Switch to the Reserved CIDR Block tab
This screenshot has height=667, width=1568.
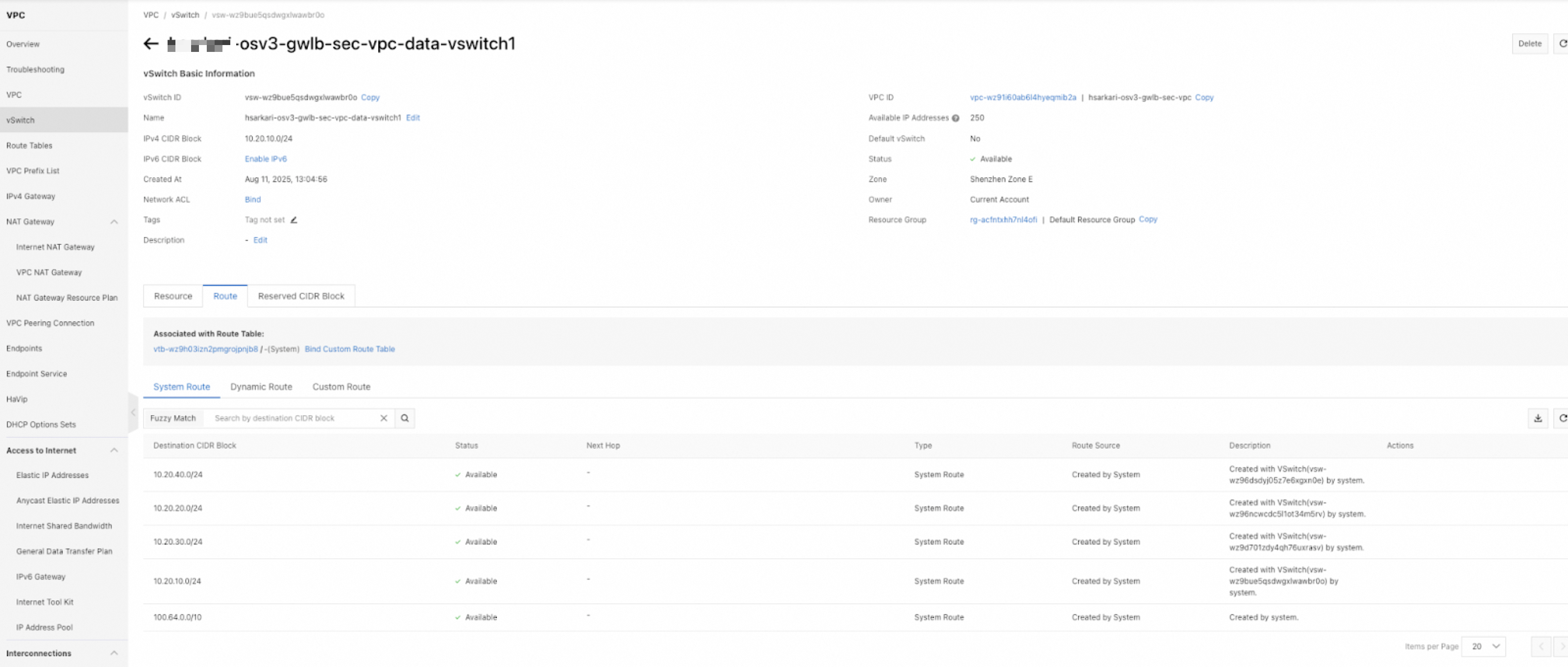click(301, 296)
